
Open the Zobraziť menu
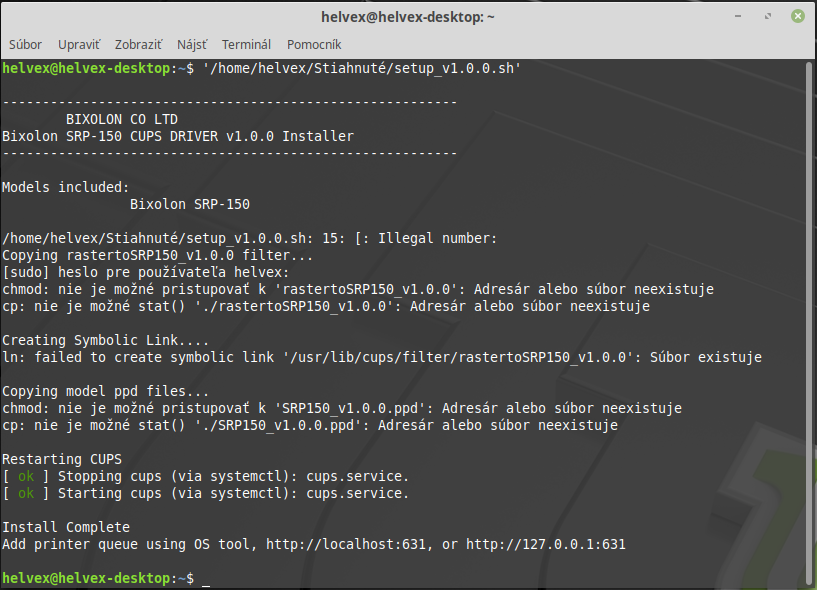138,45
